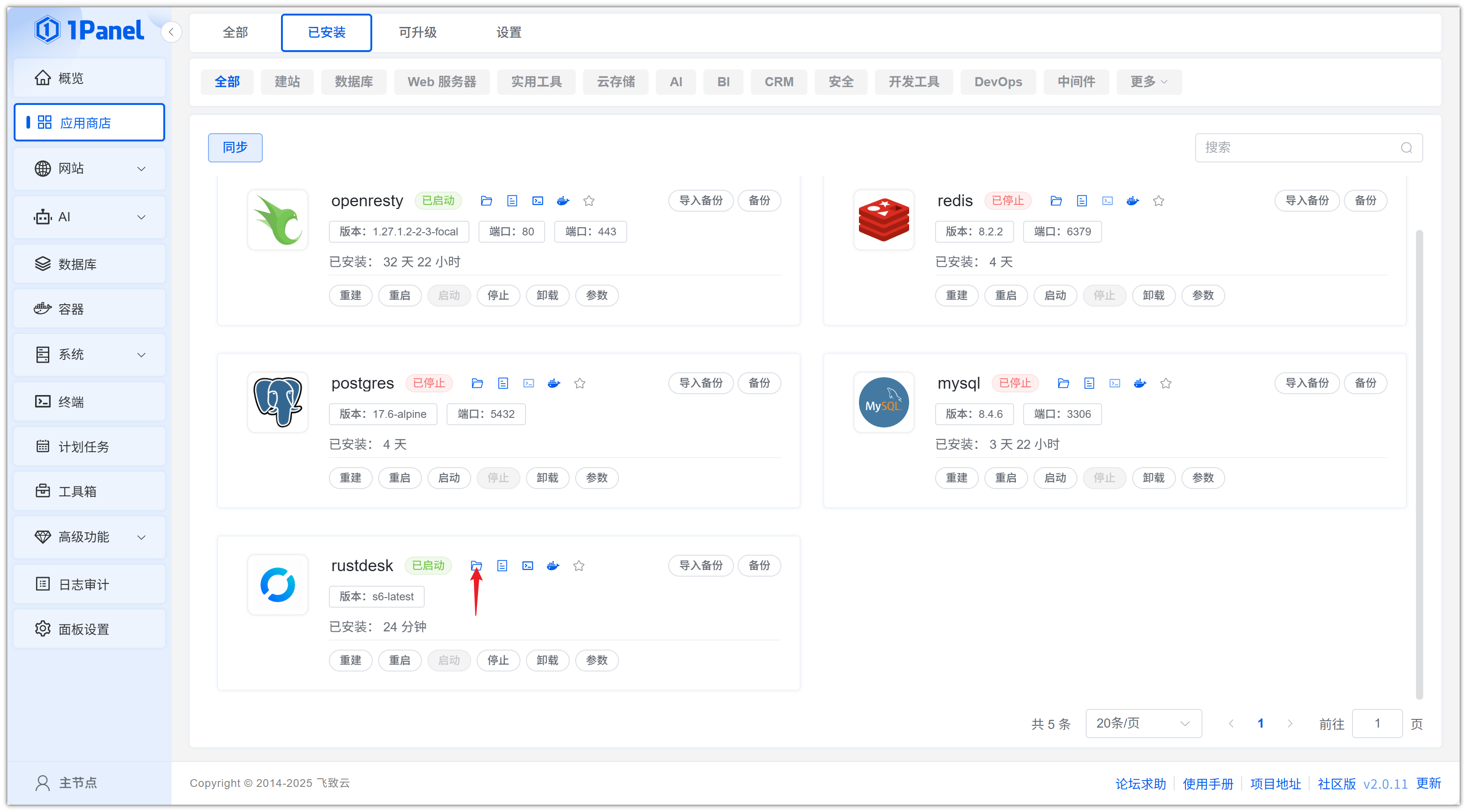
Task: Stop the rustdesk app via 停止
Action: point(498,660)
